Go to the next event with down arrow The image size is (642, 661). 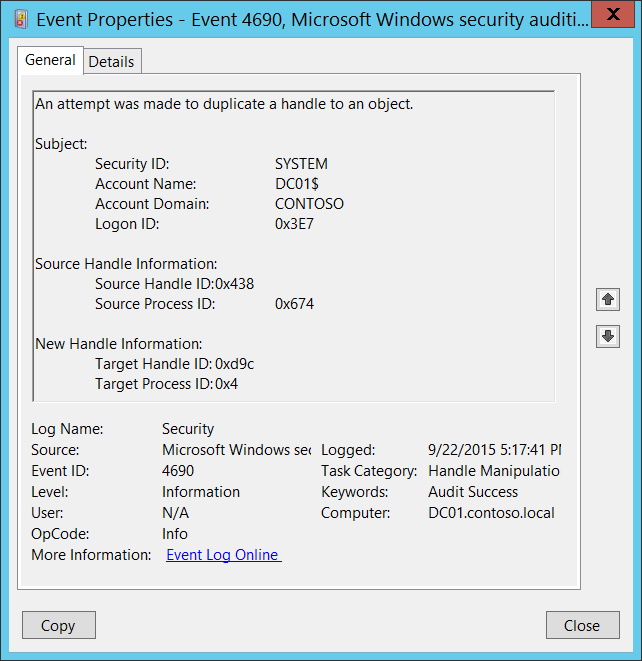[x=608, y=336]
